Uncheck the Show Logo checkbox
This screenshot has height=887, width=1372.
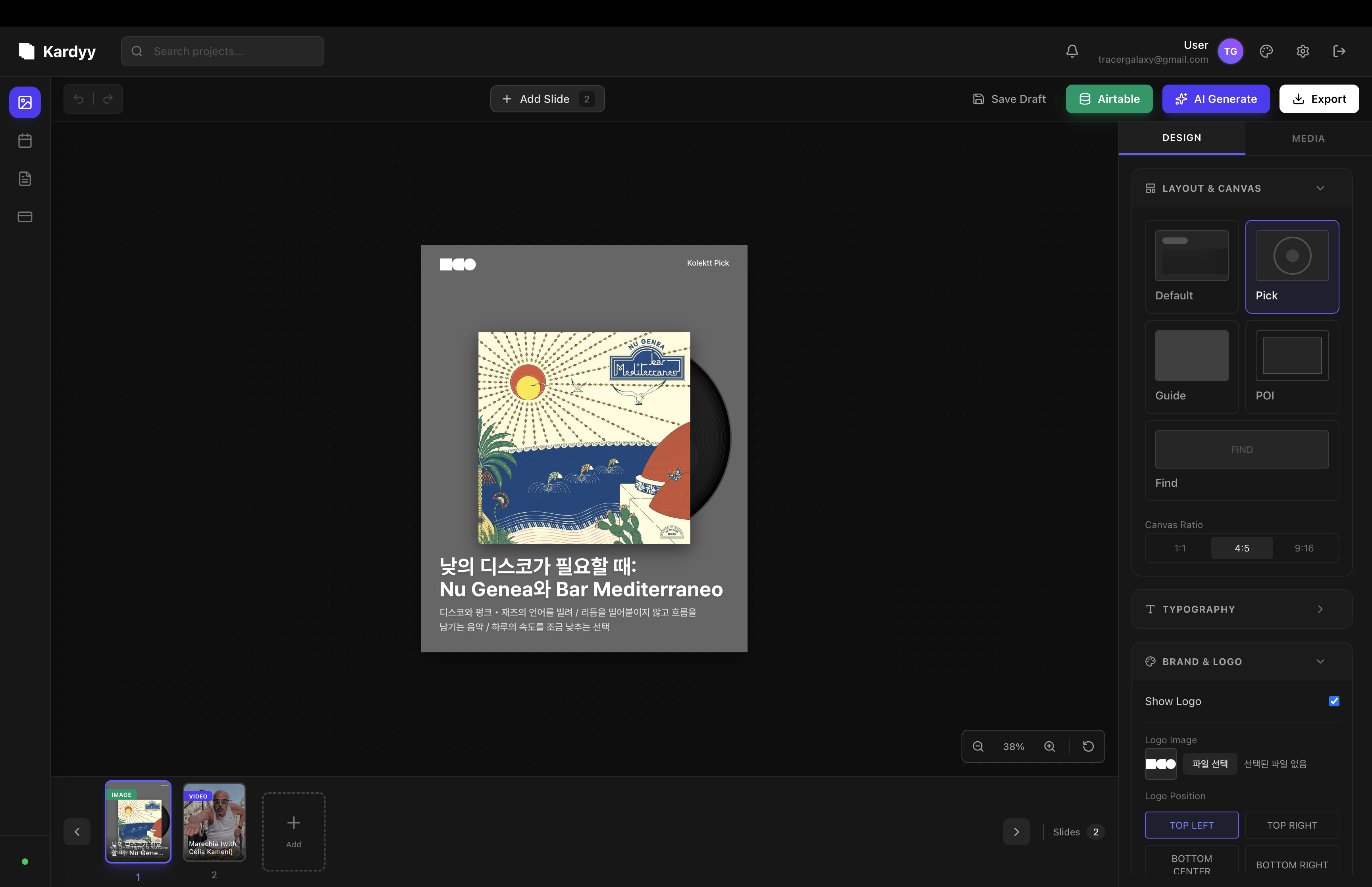1333,701
